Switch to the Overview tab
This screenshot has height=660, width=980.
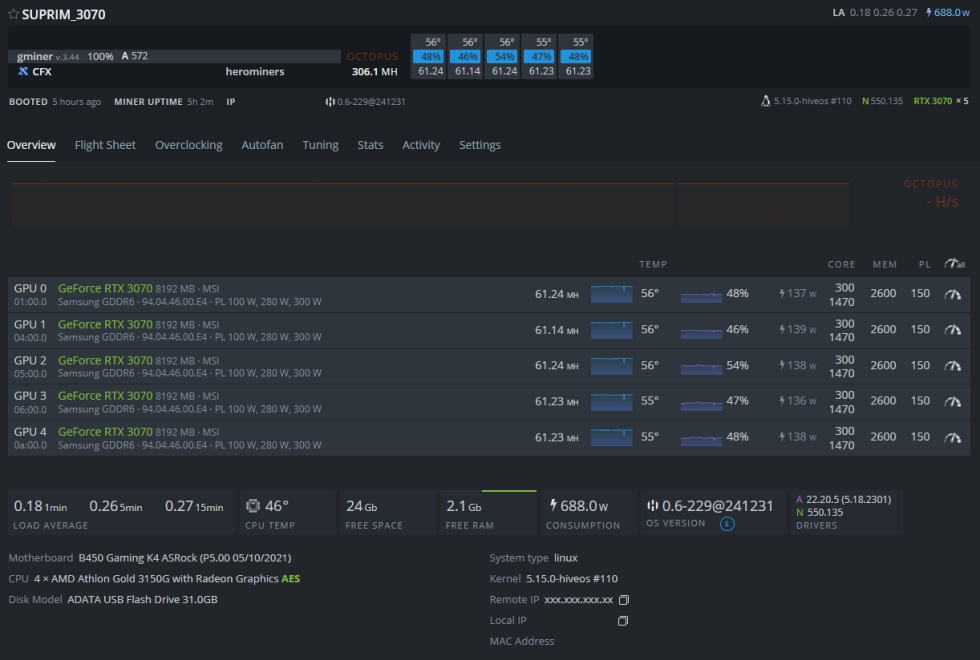[31, 145]
